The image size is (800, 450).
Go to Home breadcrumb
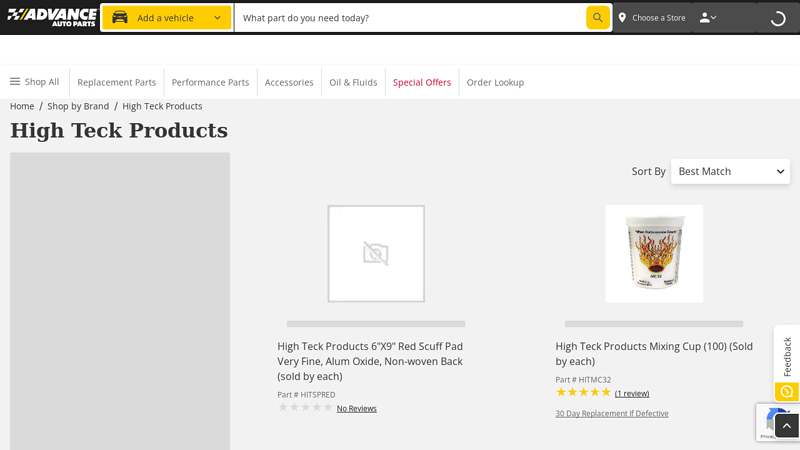point(22,106)
